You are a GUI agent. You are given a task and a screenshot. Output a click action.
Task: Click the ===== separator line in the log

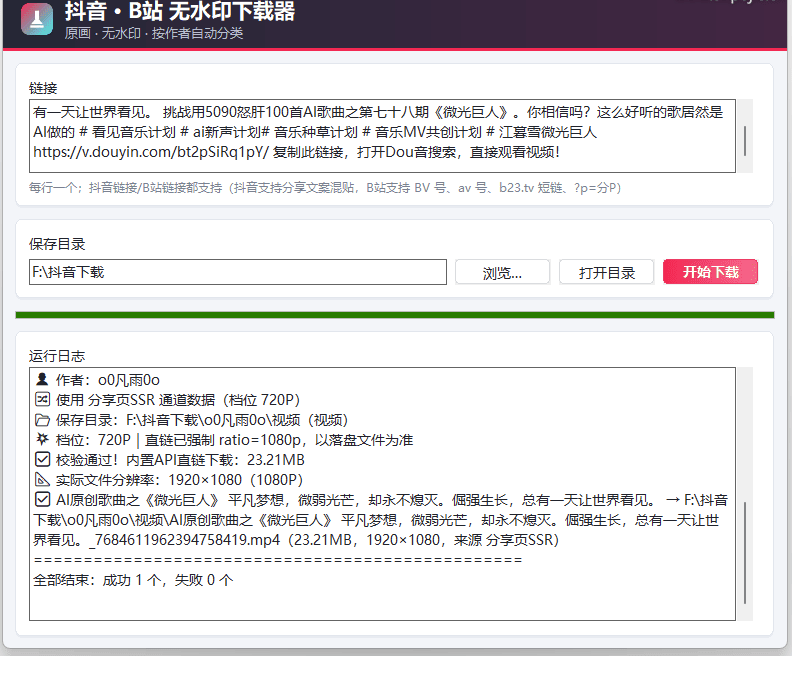pyautogui.click(x=278, y=560)
